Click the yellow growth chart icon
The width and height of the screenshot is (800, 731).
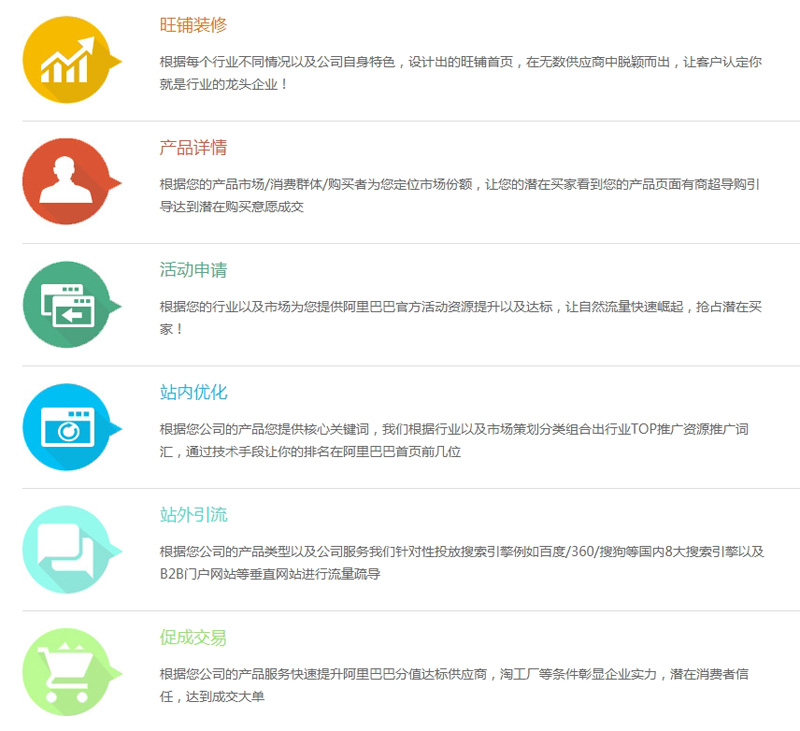click(x=66, y=60)
